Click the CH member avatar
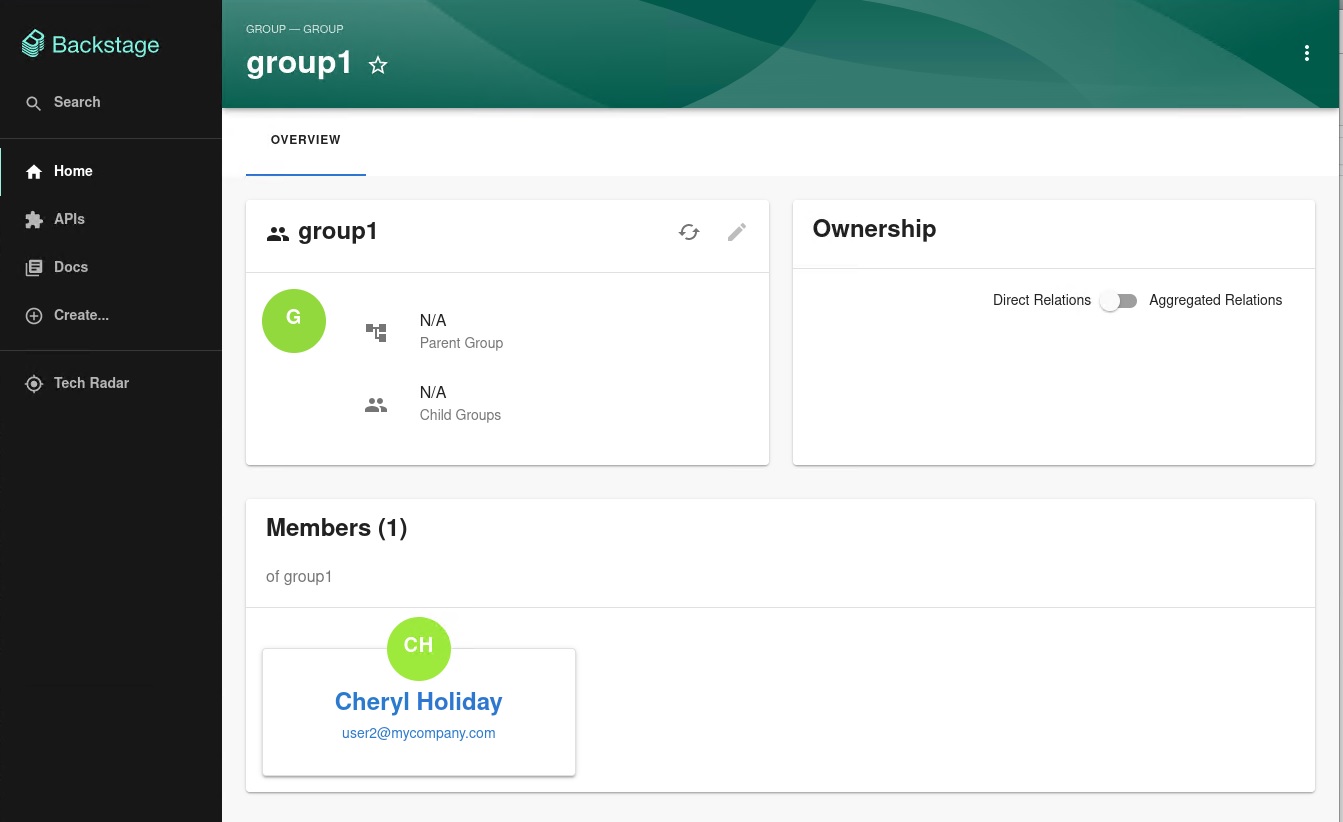 (418, 648)
